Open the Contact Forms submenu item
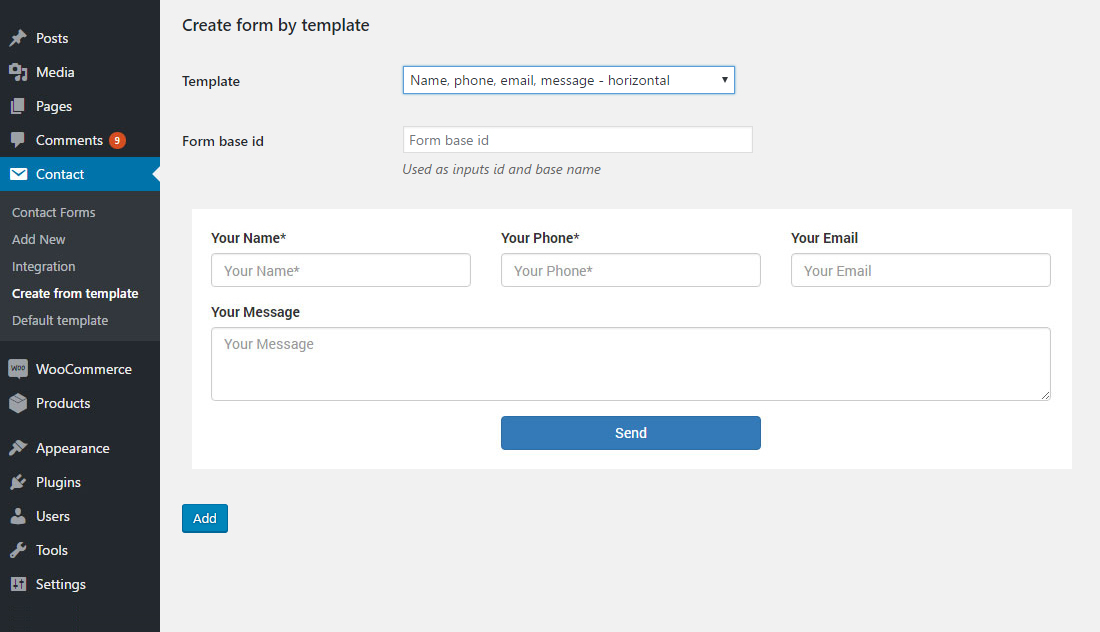The image size is (1100, 632). point(54,212)
